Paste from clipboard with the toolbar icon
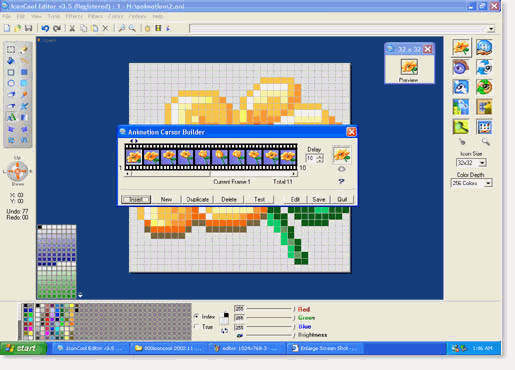 pyautogui.click(x=95, y=28)
